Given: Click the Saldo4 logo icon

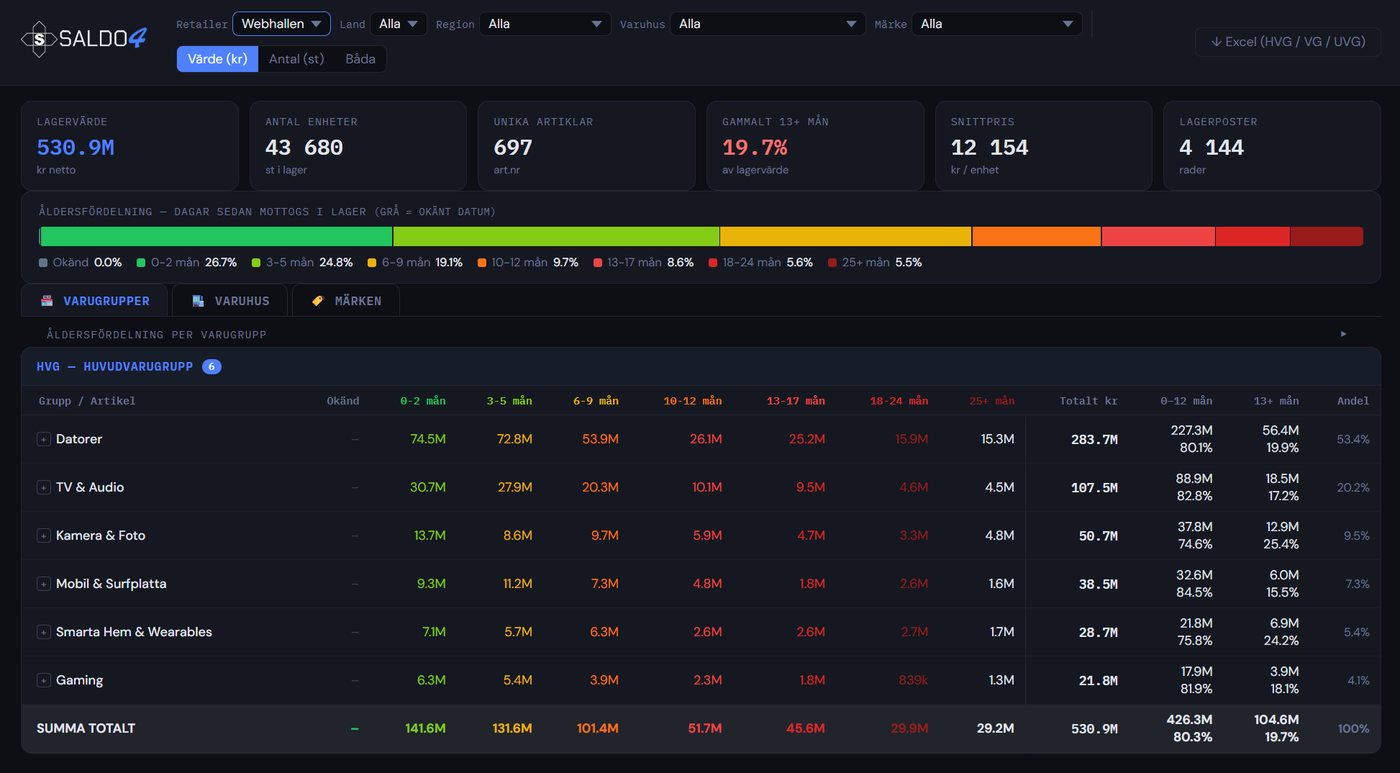Looking at the screenshot, I should pos(38,39).
